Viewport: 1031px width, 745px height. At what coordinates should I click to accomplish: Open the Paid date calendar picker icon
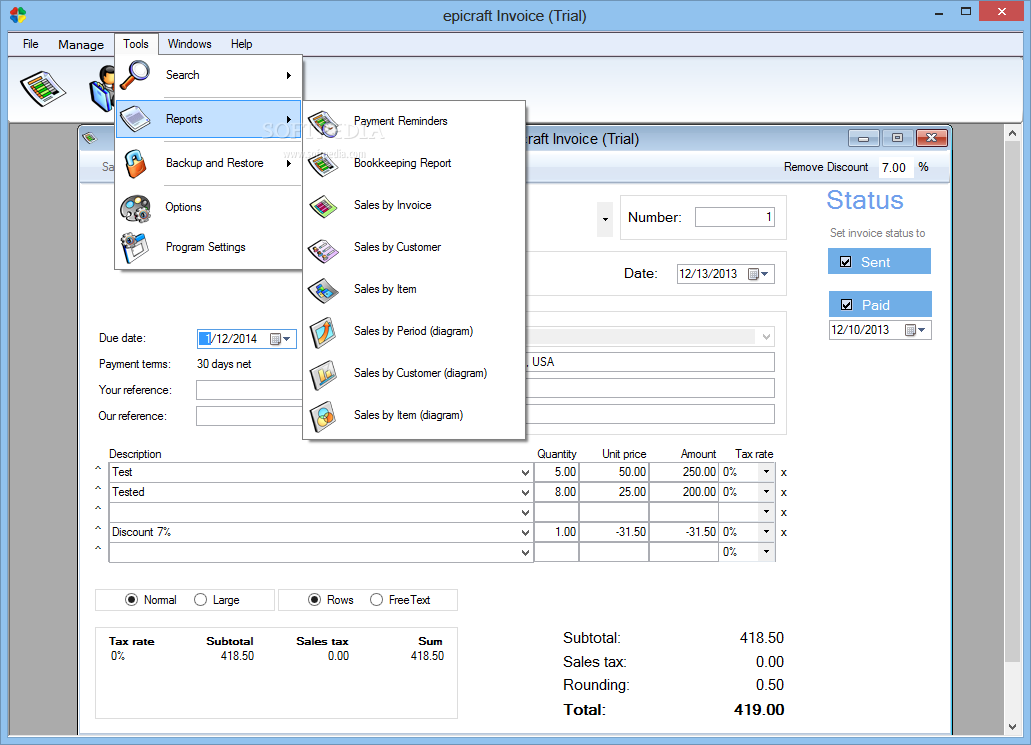point(915,330)
